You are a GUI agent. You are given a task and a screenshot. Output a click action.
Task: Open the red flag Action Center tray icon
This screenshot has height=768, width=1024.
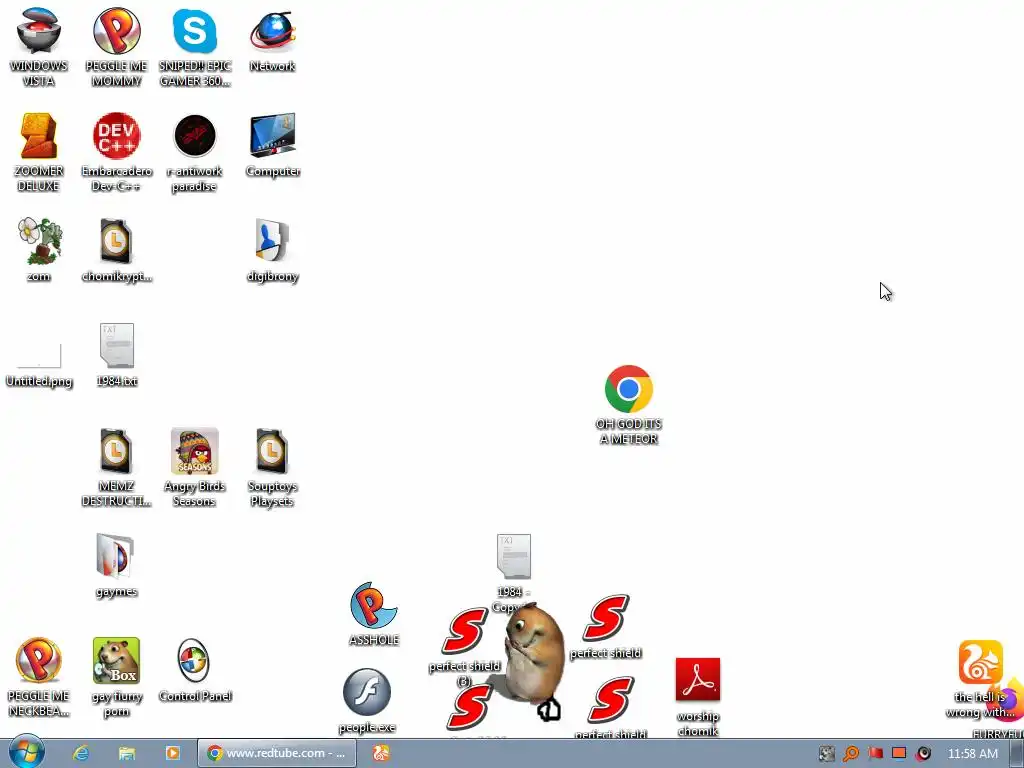[875, 754]
